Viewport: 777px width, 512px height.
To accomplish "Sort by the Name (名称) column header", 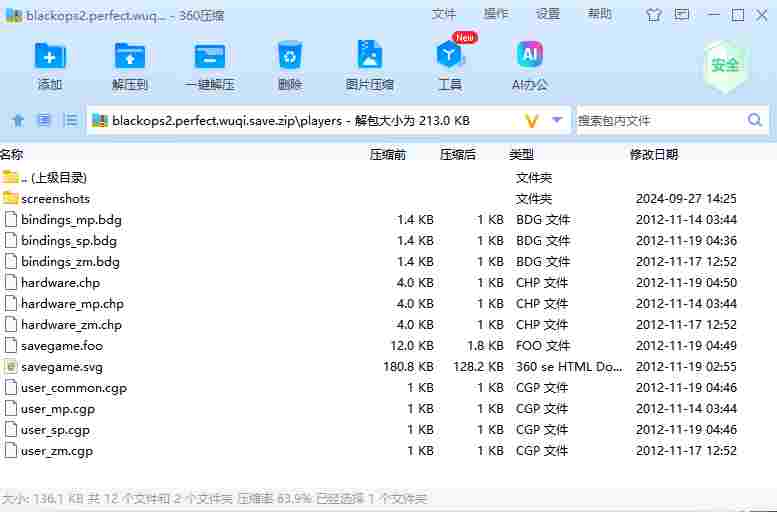I will point(12,155).
